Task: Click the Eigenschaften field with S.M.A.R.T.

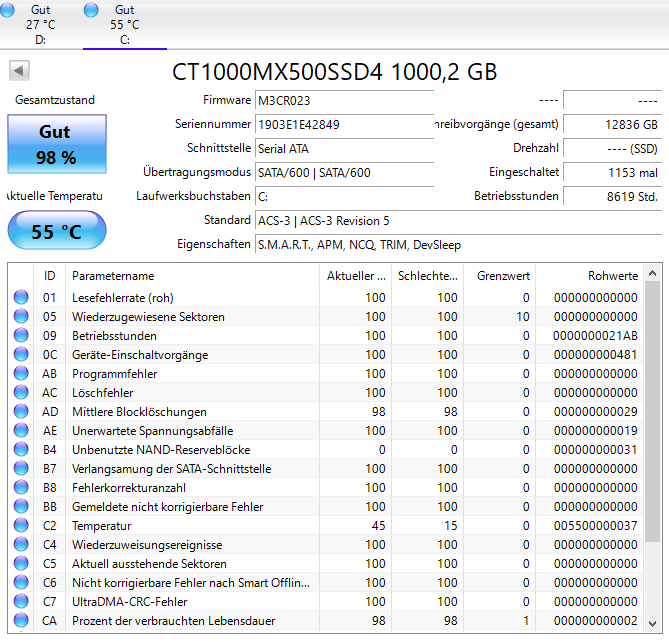Action: point(458,245)
